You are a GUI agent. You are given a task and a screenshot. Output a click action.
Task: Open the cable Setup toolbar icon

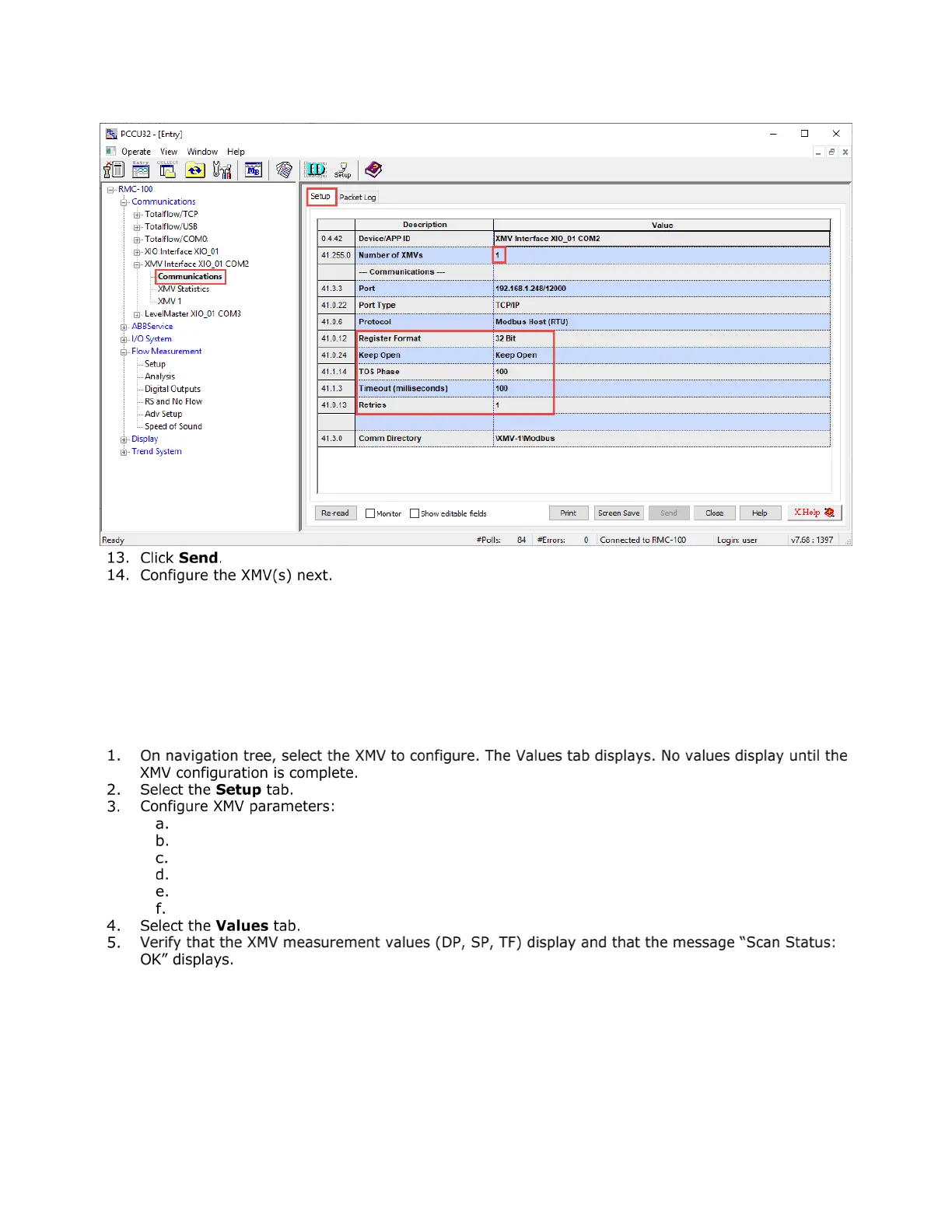click(x=343, y=170)
